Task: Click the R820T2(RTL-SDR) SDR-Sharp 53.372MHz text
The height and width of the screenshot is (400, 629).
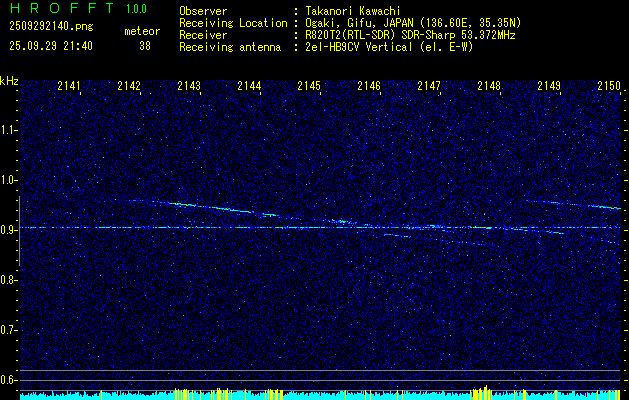Action: 410,35
